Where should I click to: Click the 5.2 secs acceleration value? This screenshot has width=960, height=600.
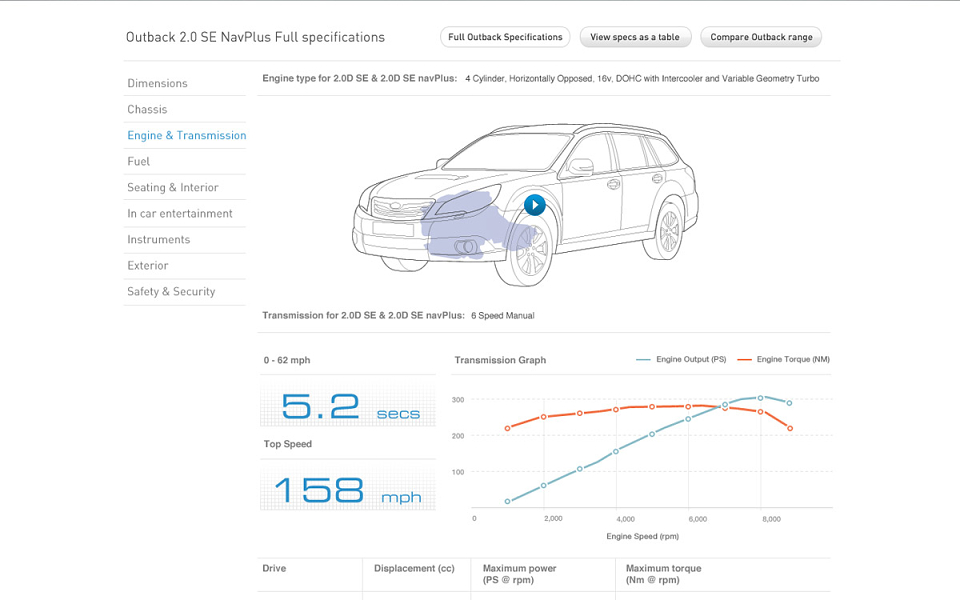(350, 407)
